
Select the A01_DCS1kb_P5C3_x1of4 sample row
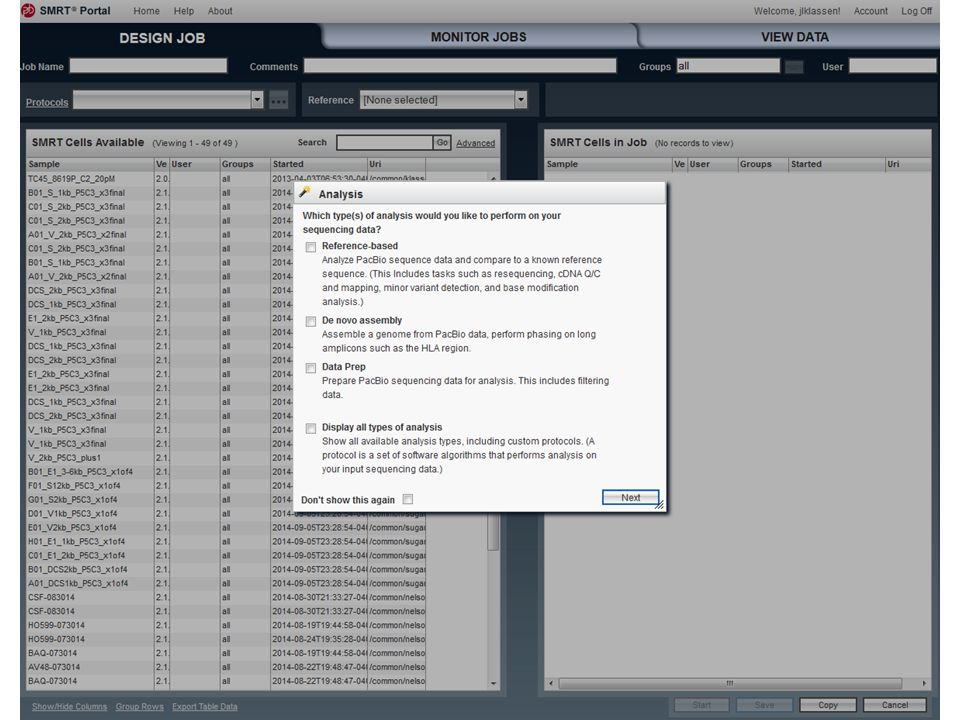coord(227,583)
